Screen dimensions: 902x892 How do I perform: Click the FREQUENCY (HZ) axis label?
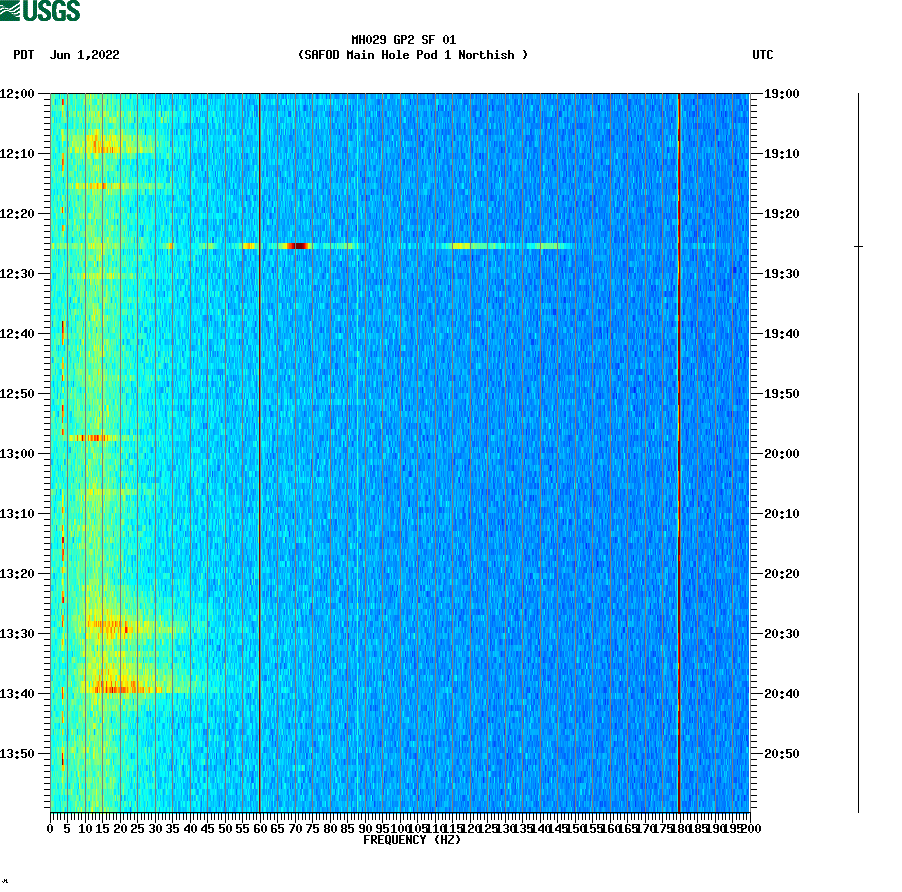coord(411,841)
